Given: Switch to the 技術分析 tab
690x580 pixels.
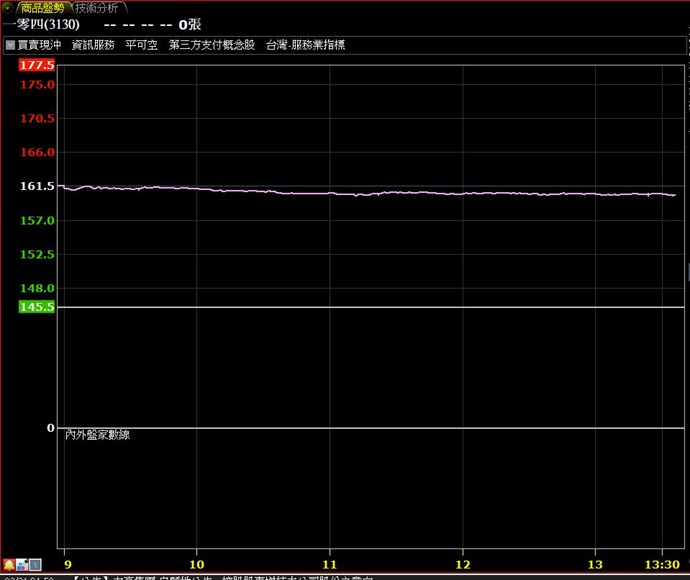Looking at the screenshot, I should pos(97,7).
